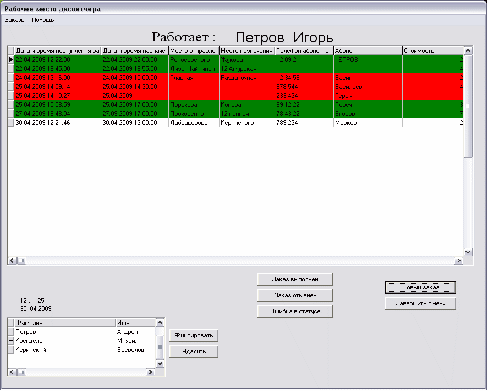Viewport: 488px width, 391px height.
Task: Click the focused button with dashed outline at right
Action: [x=420, y=287]
